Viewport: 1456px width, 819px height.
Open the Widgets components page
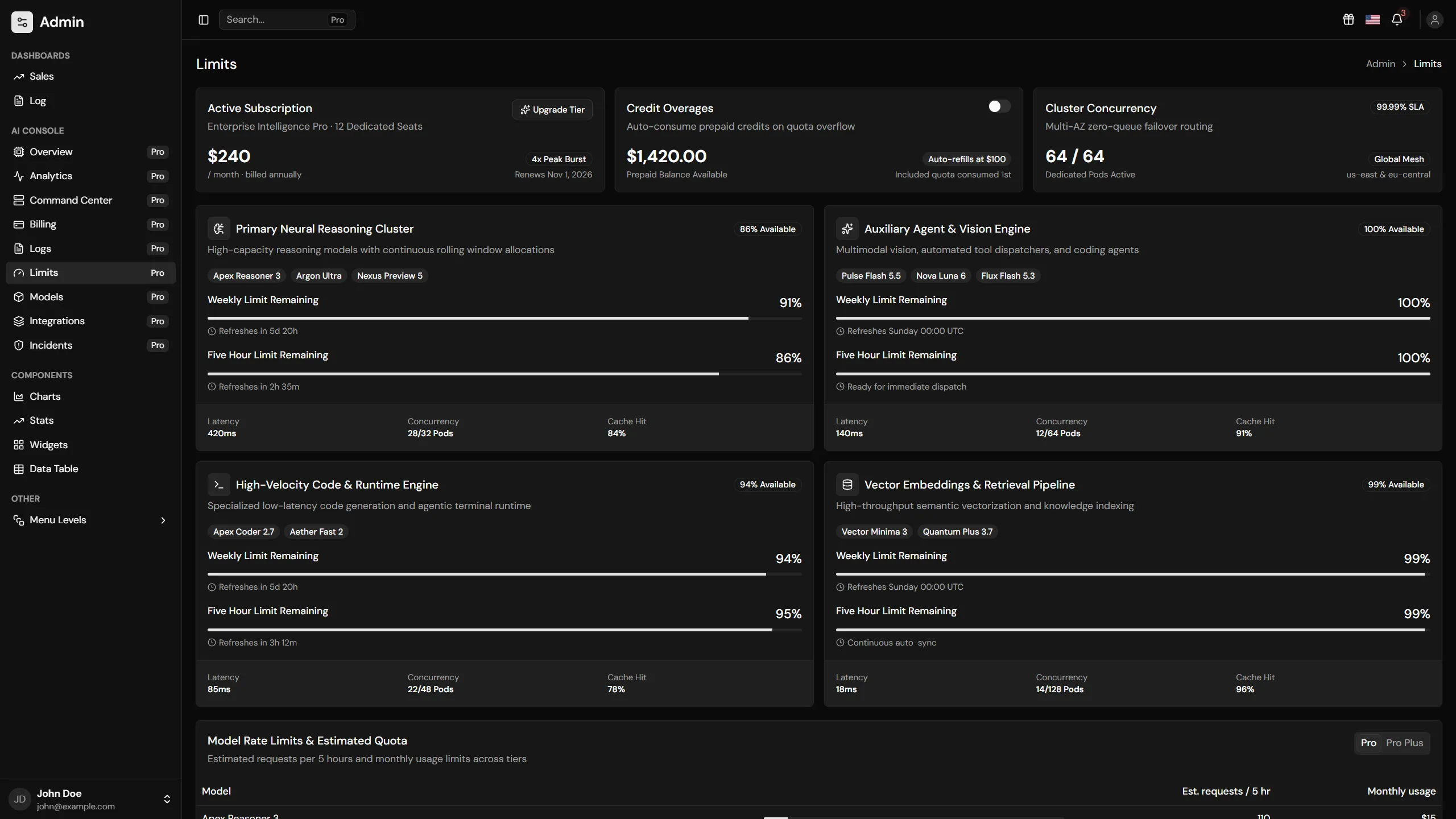[x=91, y=445]
